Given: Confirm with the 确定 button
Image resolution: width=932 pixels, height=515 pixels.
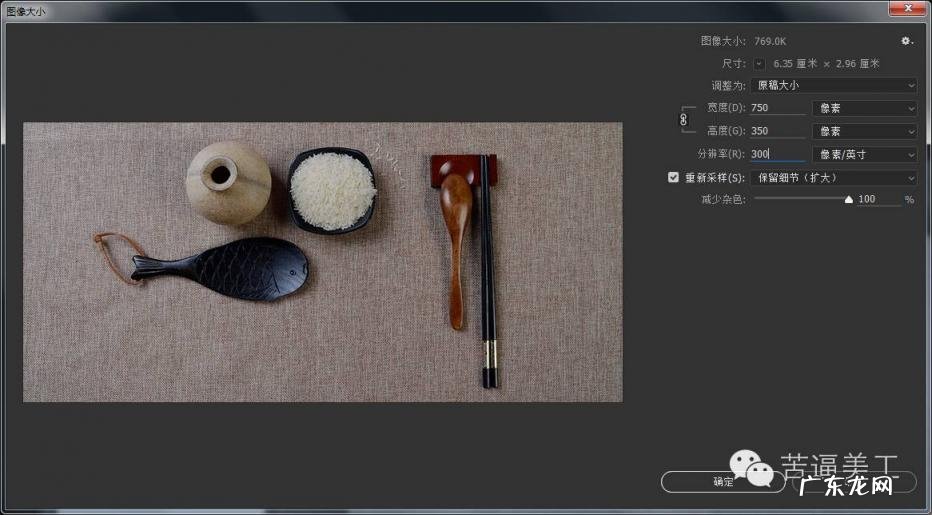Looking at the screenshot, I should 723,482.
